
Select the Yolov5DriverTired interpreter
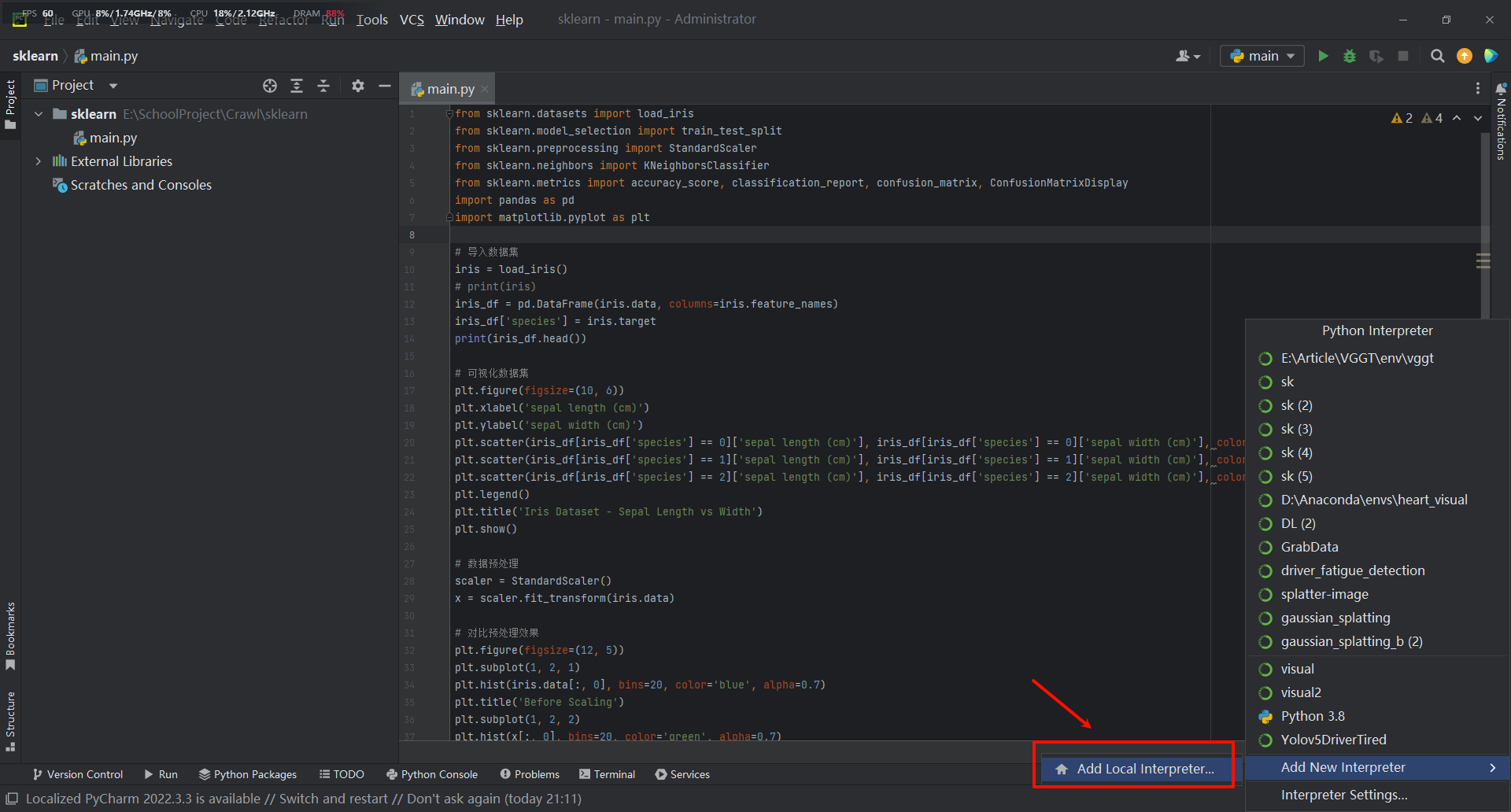tap(1378, 740)
